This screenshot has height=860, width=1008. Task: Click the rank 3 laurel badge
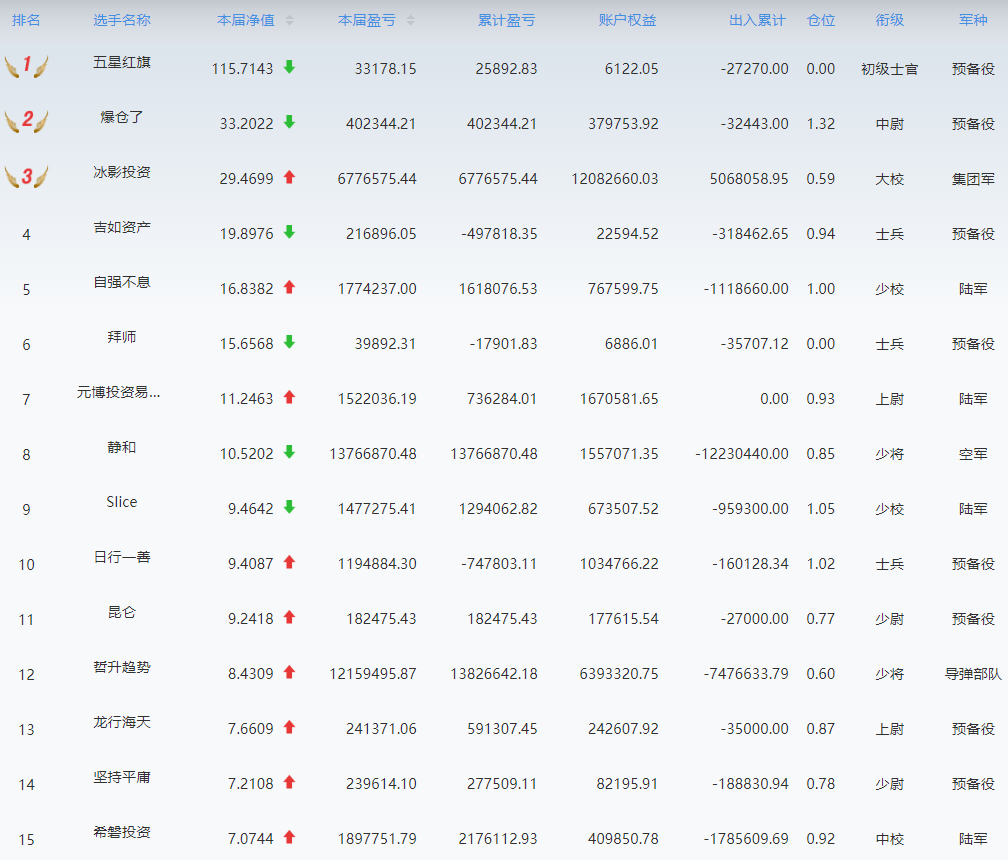26,175
